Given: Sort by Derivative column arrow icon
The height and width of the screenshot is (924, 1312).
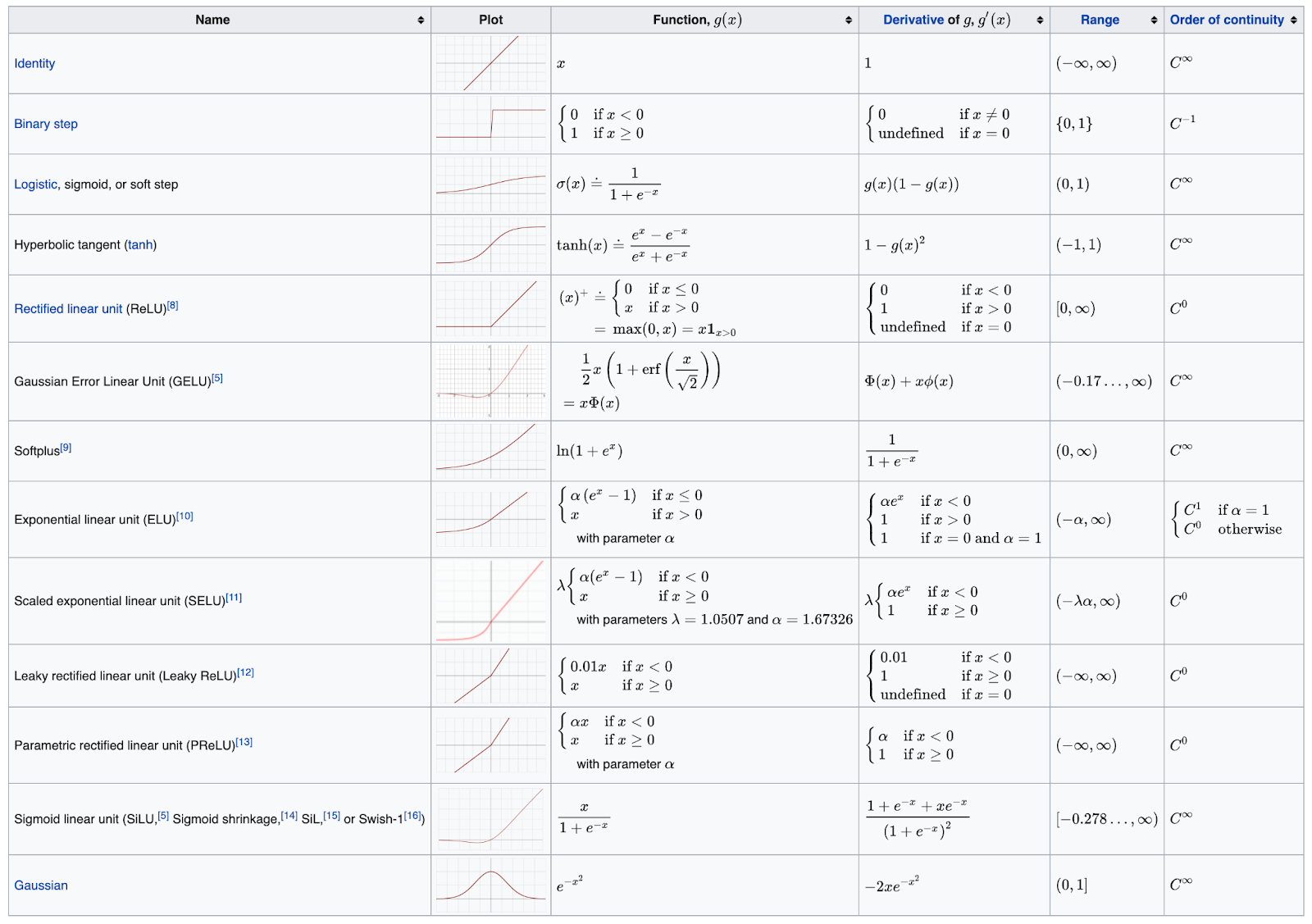Looking at the screenshot, I should 1040,20.
